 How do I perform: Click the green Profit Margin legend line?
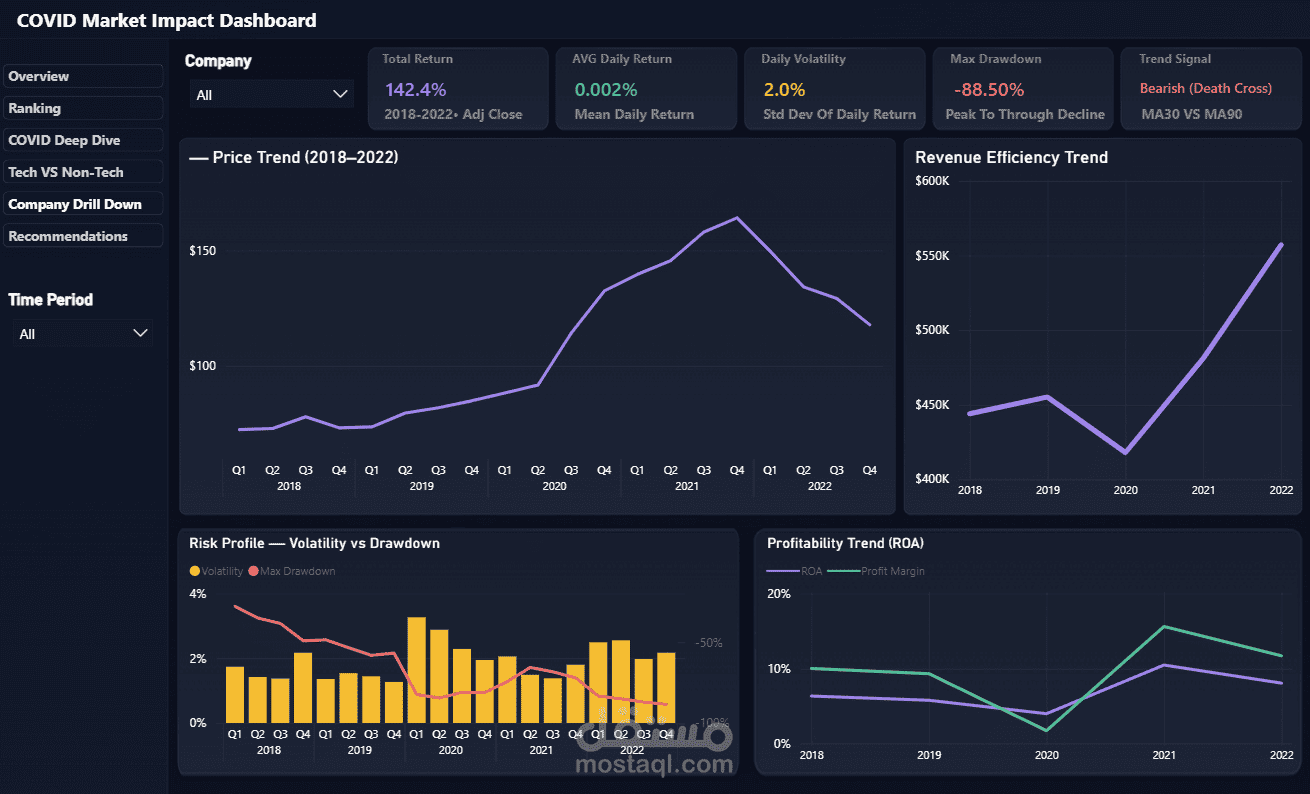click(x=843, y=571)
